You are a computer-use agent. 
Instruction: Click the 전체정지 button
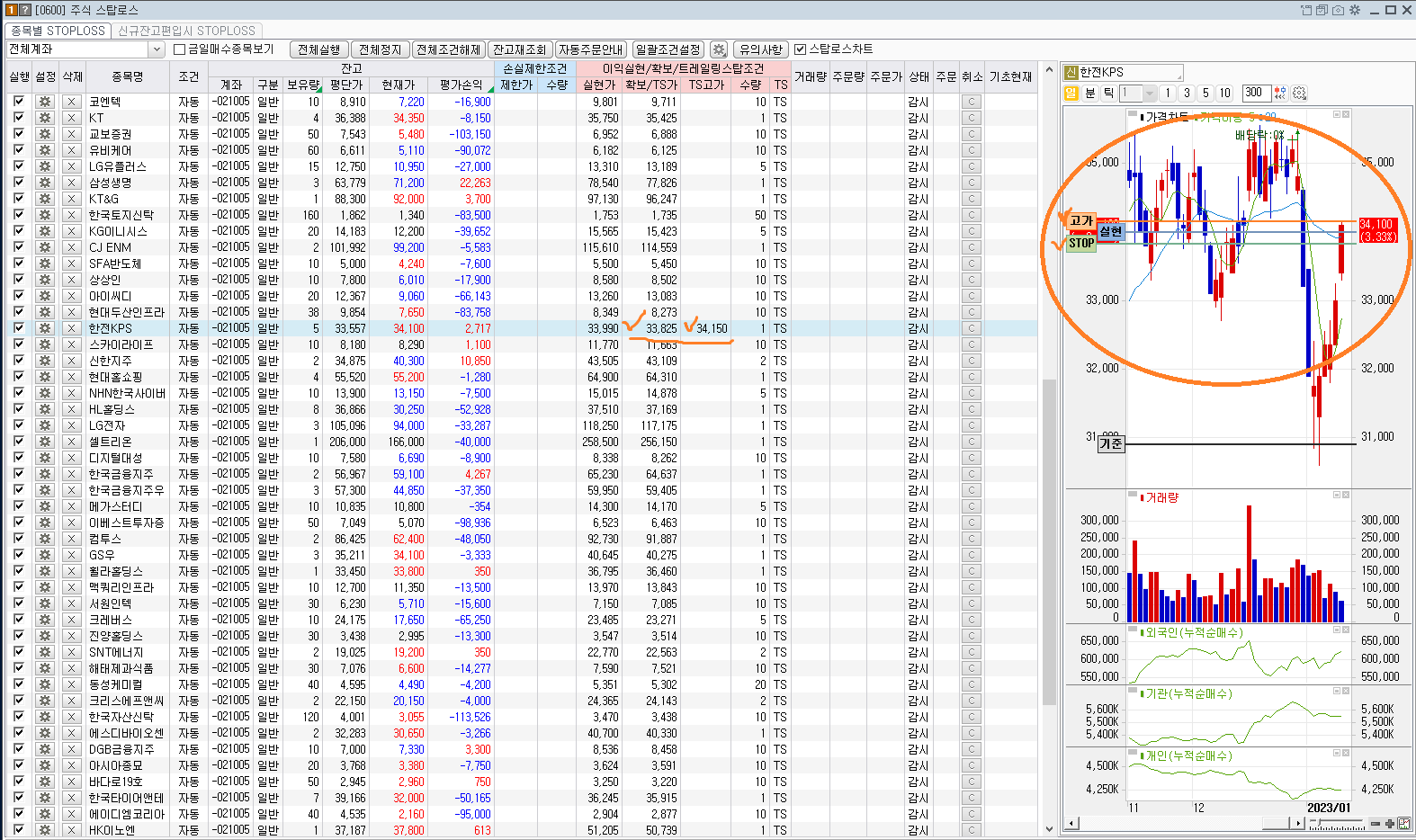[381, 49]
